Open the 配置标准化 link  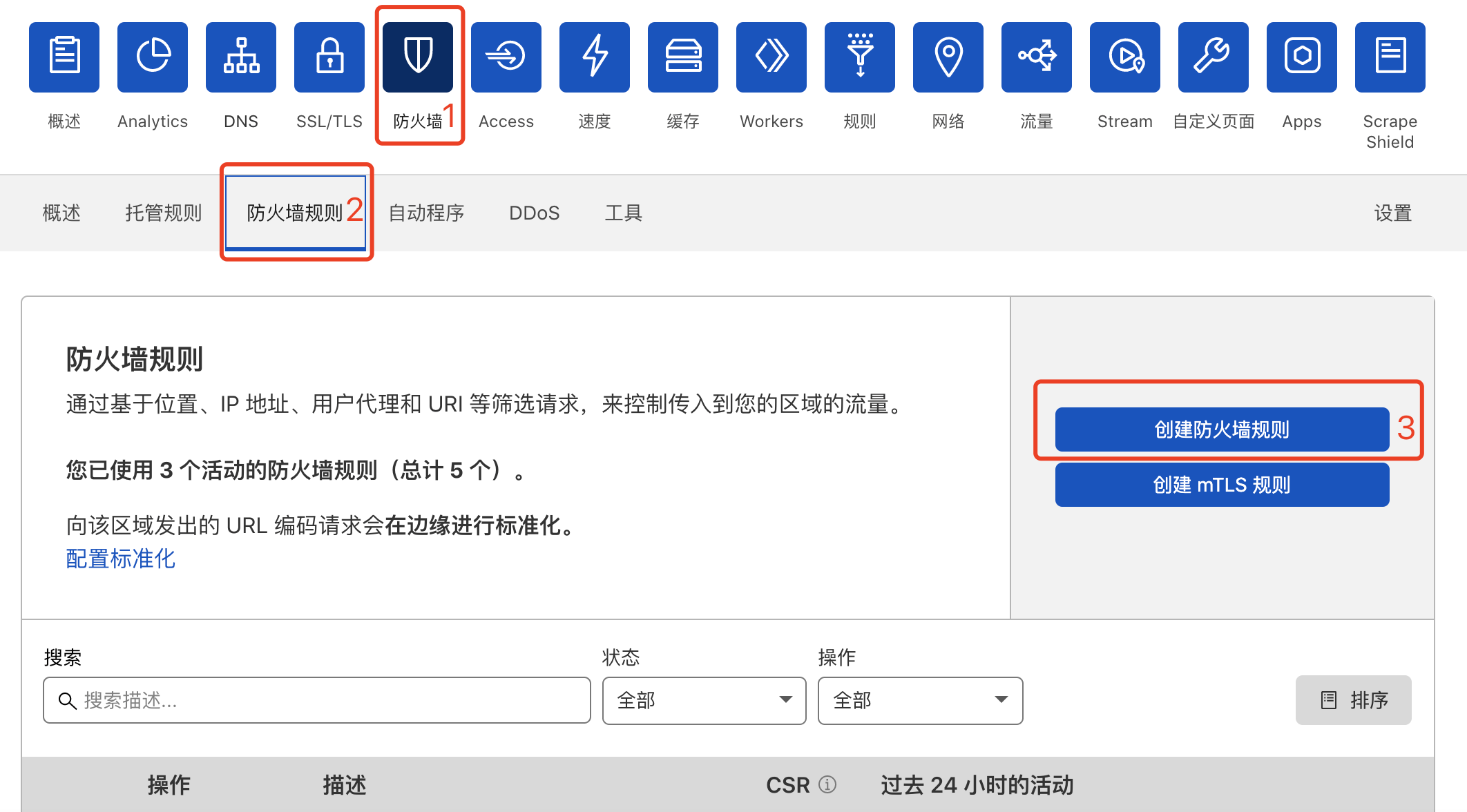click(x=121, y=559)
